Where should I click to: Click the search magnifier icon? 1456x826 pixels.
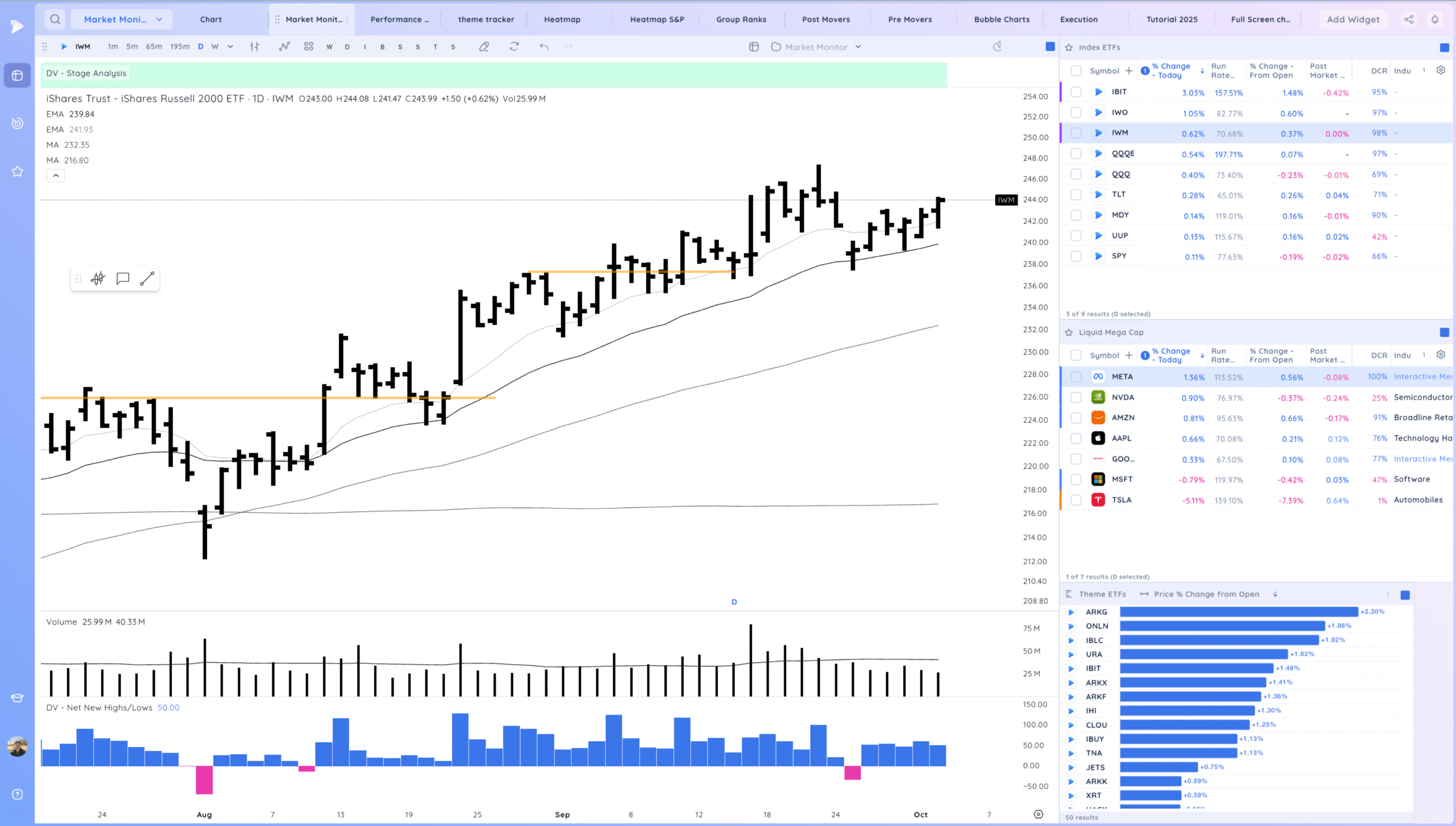(55, 19)
